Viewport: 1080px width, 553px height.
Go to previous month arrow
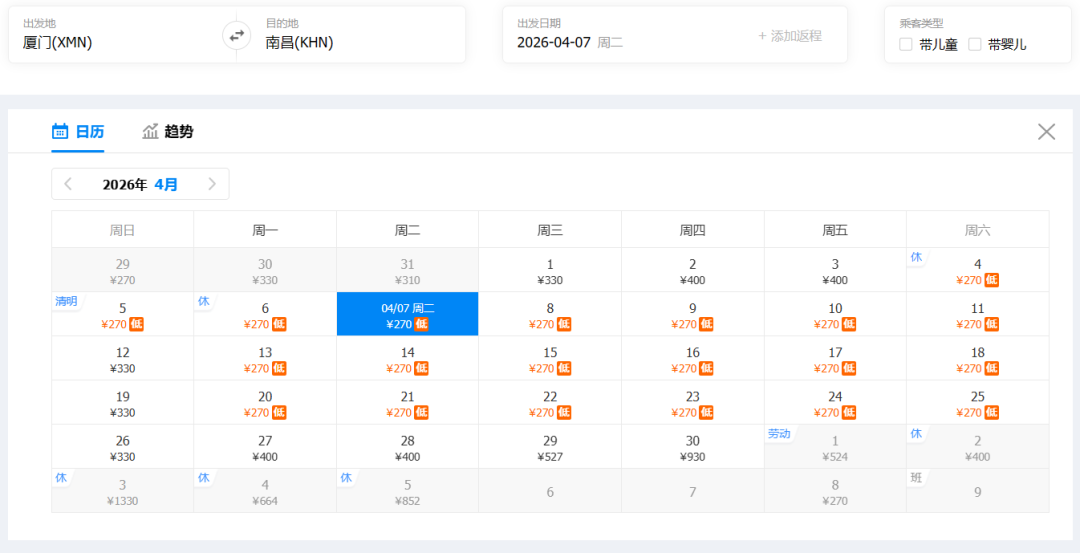tap(68, 184)
